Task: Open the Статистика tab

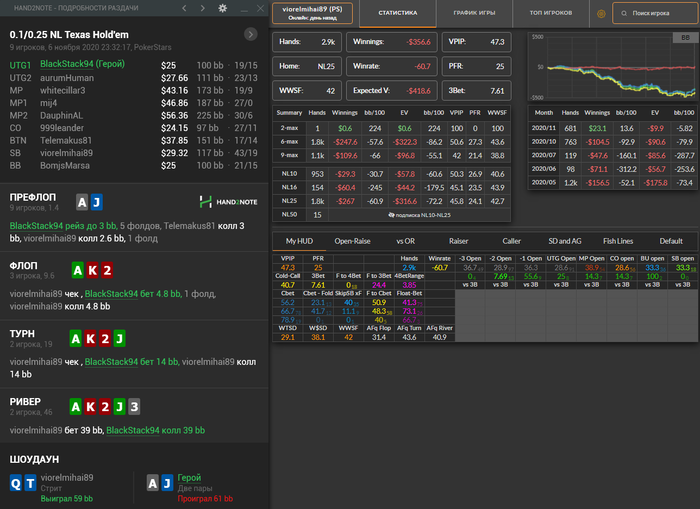Action: [398, 13]
